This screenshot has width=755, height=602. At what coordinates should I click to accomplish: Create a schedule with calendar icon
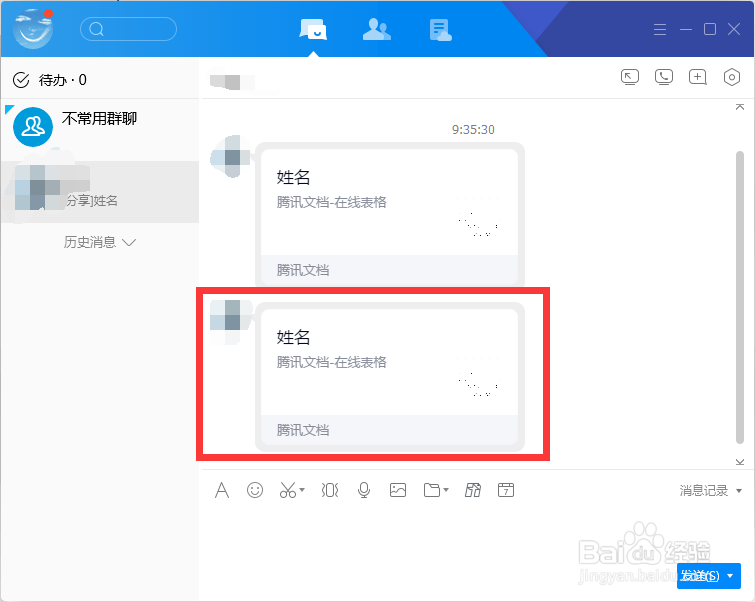[506, 490]
